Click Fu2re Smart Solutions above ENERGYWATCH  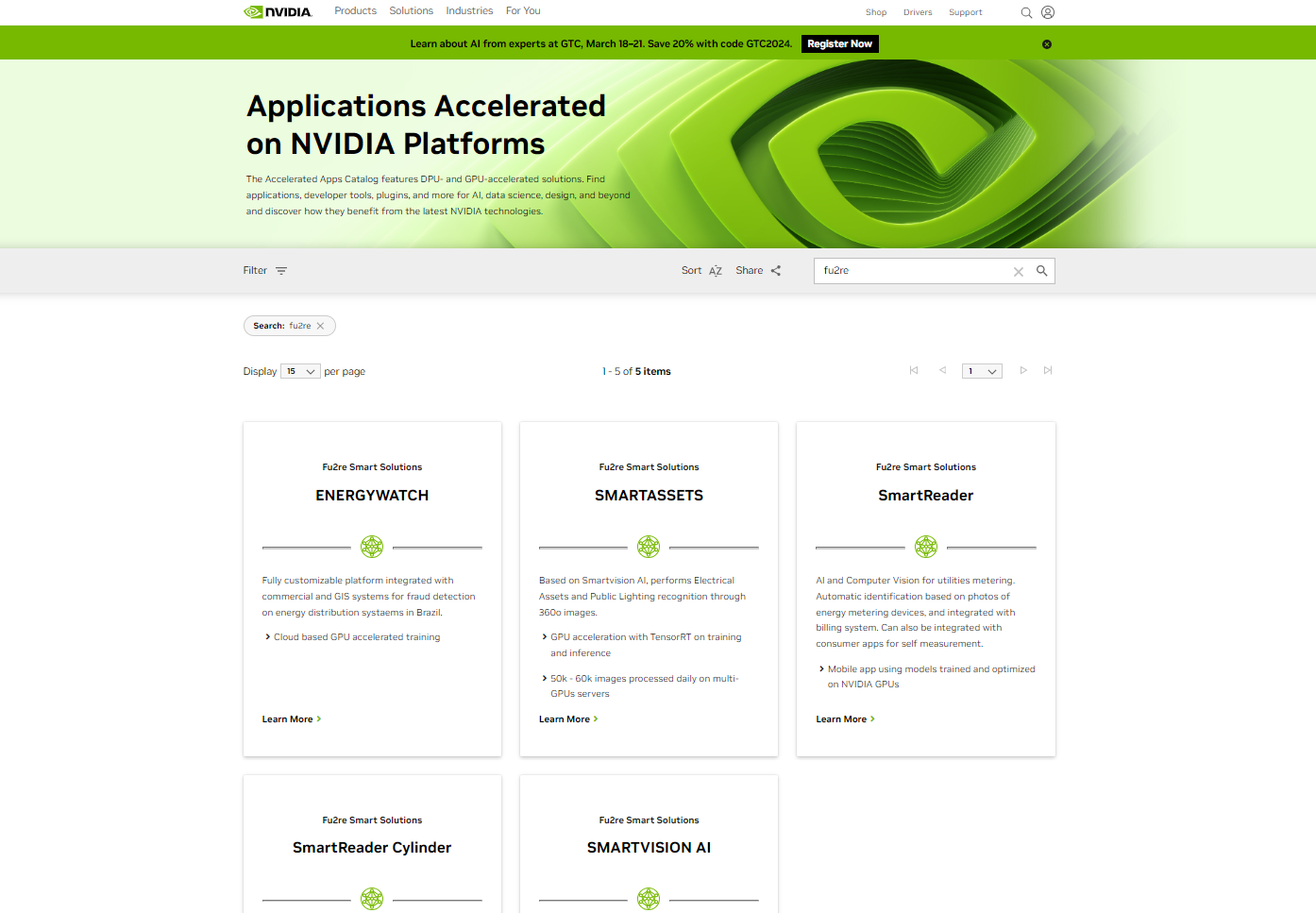[372, 467]
